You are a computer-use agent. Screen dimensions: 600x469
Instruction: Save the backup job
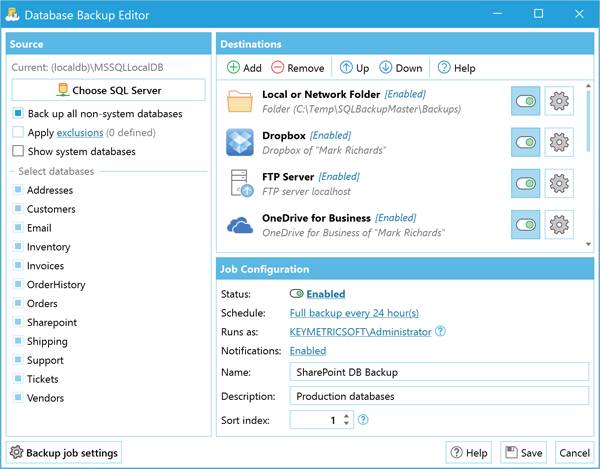pos(523,453)
